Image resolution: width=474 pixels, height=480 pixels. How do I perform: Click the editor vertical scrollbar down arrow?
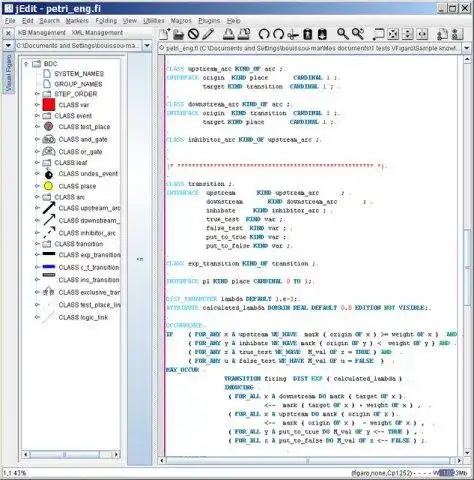pos(467,453)
